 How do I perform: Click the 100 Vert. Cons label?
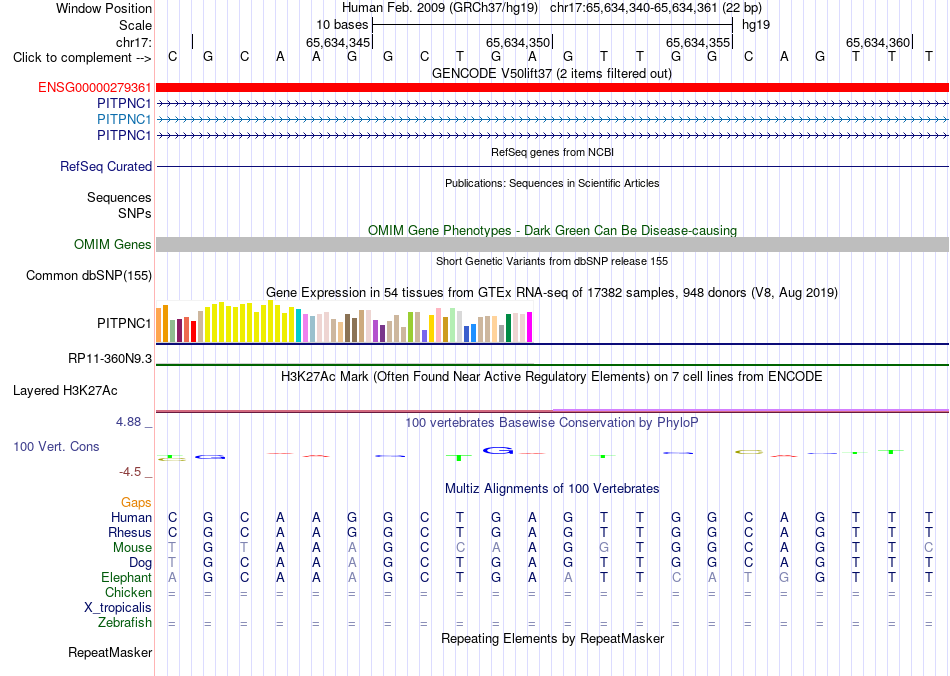(x=56, y=446)
